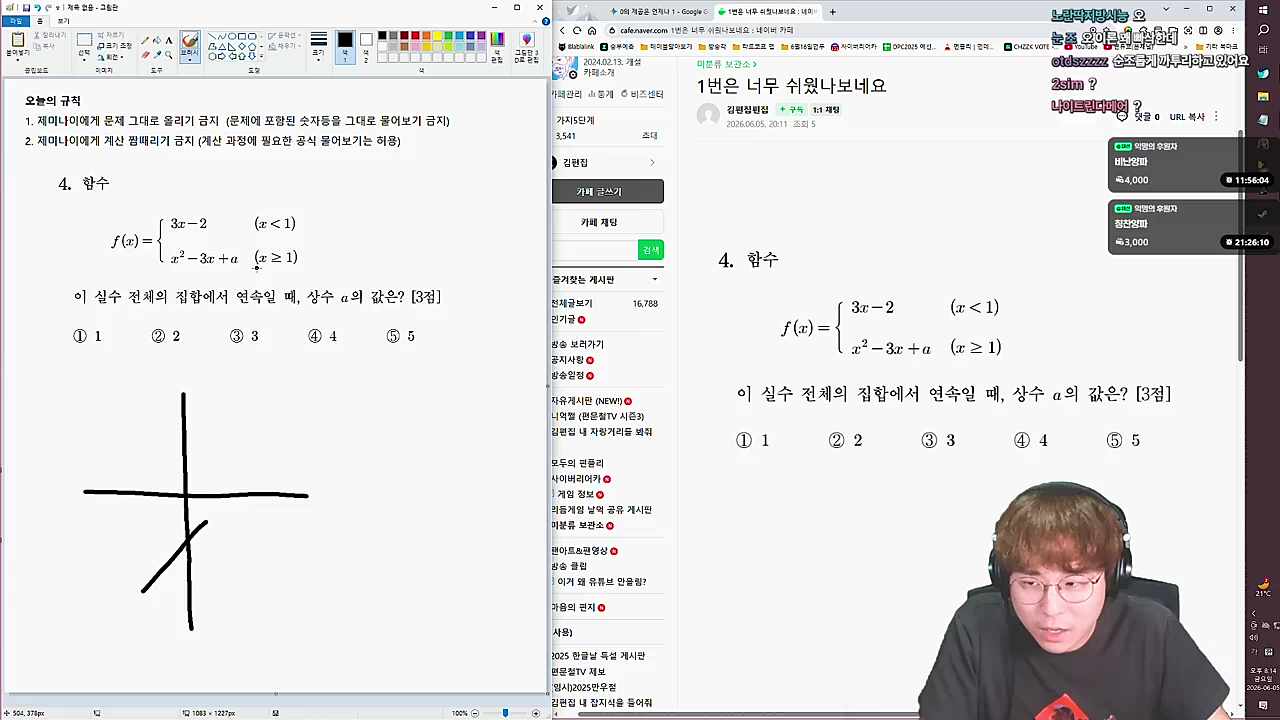Open Edit with Paint 3D

pyautogui.click(x=527, y=46)
